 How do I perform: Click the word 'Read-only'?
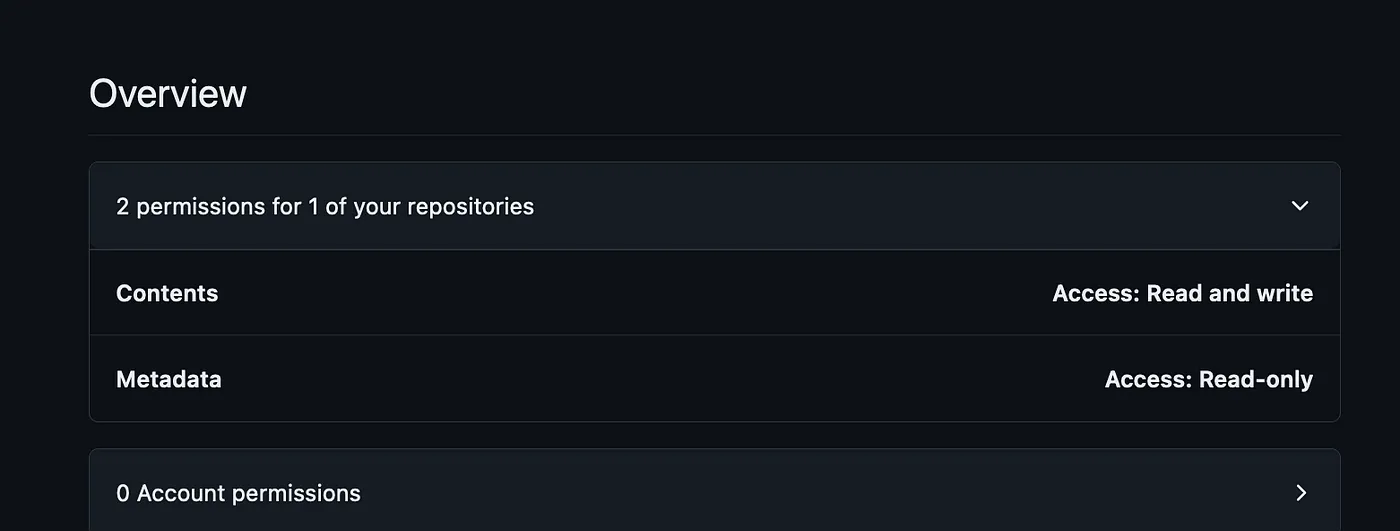(1255, 379)
